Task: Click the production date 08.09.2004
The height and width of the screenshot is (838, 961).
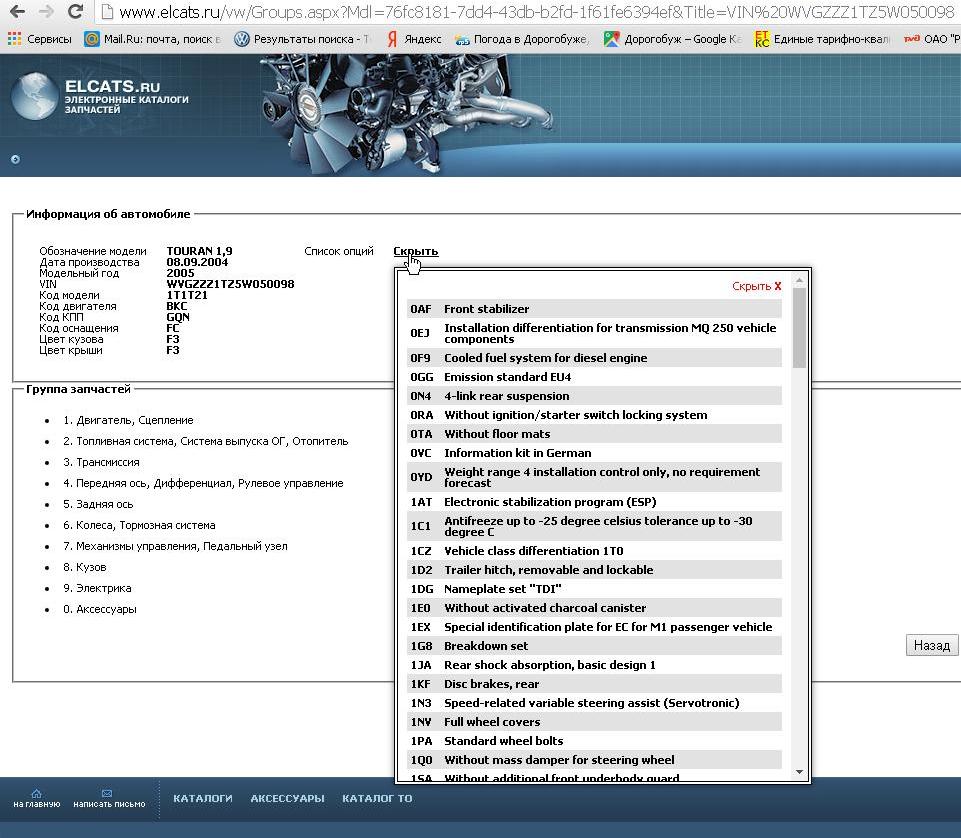Action: 197,262
